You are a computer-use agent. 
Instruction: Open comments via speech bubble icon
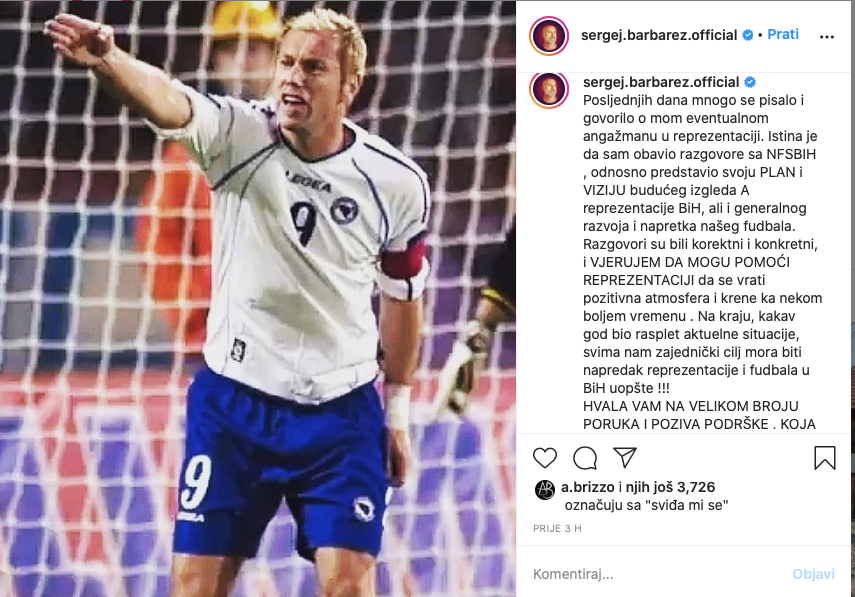click(x=585, y=458)
